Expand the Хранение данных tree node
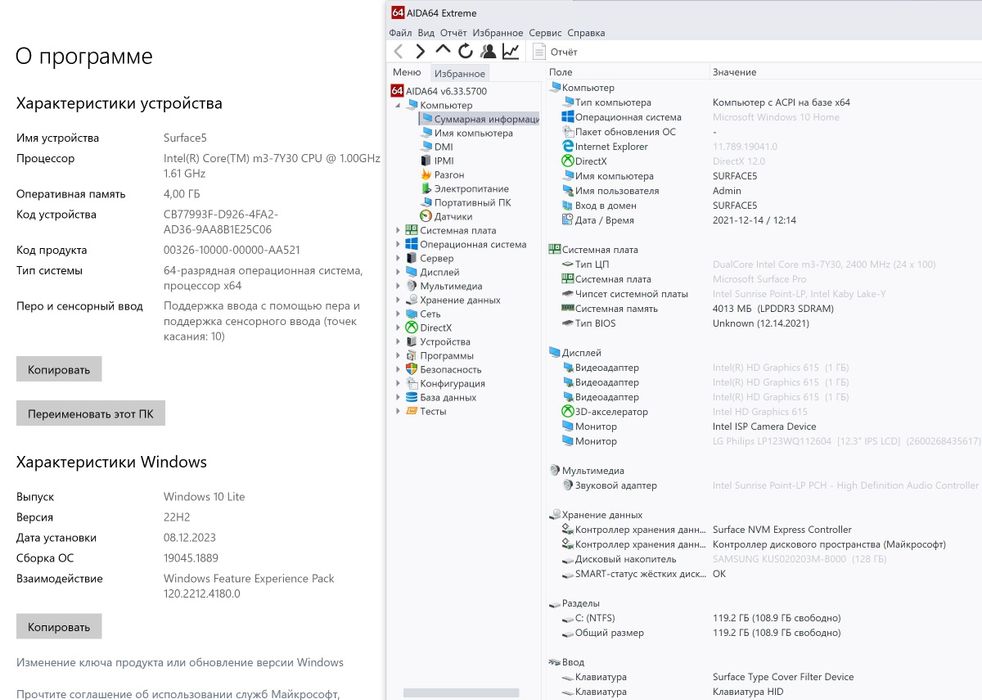The height and width of the screenshot is (700, 982). pyautogui.click(x=398, y=300)
